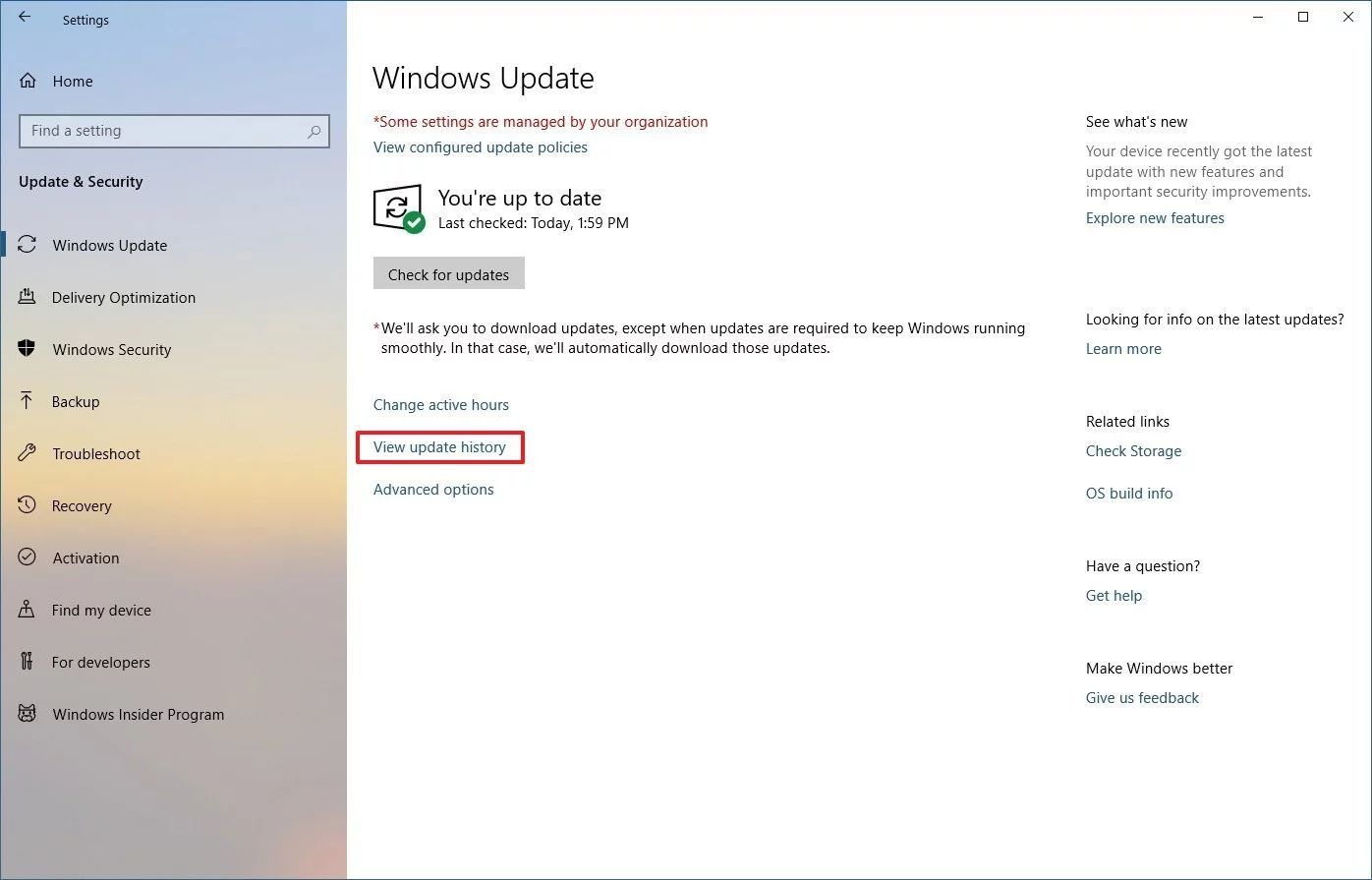Click the Windows Security shield icon
This screenshot has height=880, width=1372.
[x=28, y=349]
